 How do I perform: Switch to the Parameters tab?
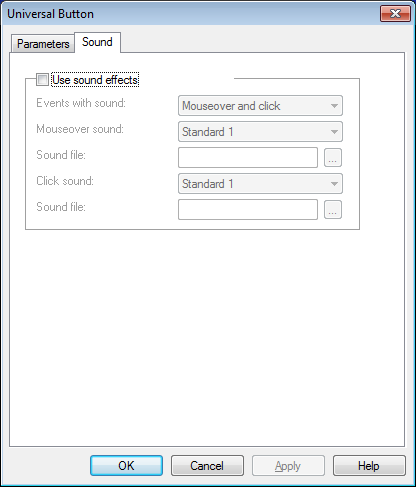[x=43, y=44]
